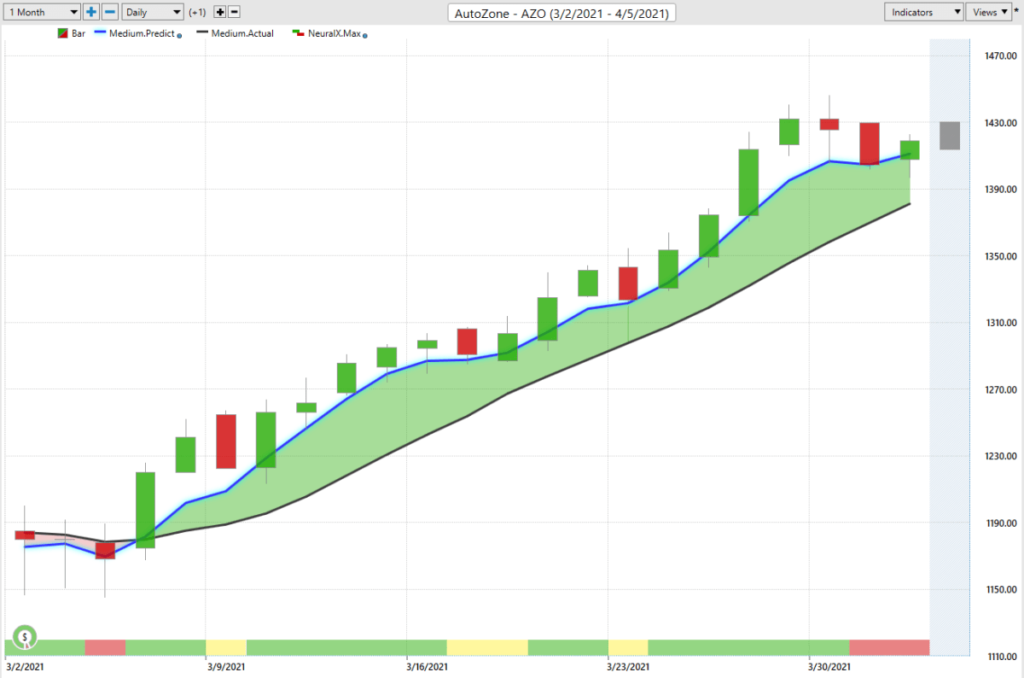Viewport: 1024px width, 678px height.
Task: Click the 3/9/2021 date axis label
Action: [x=226, y=667]
